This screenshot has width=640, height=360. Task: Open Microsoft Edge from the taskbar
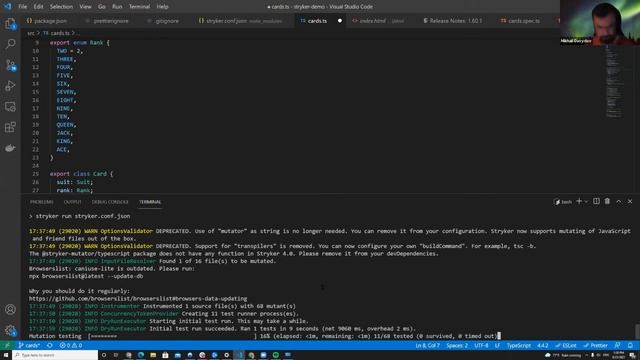coord(140,355)
